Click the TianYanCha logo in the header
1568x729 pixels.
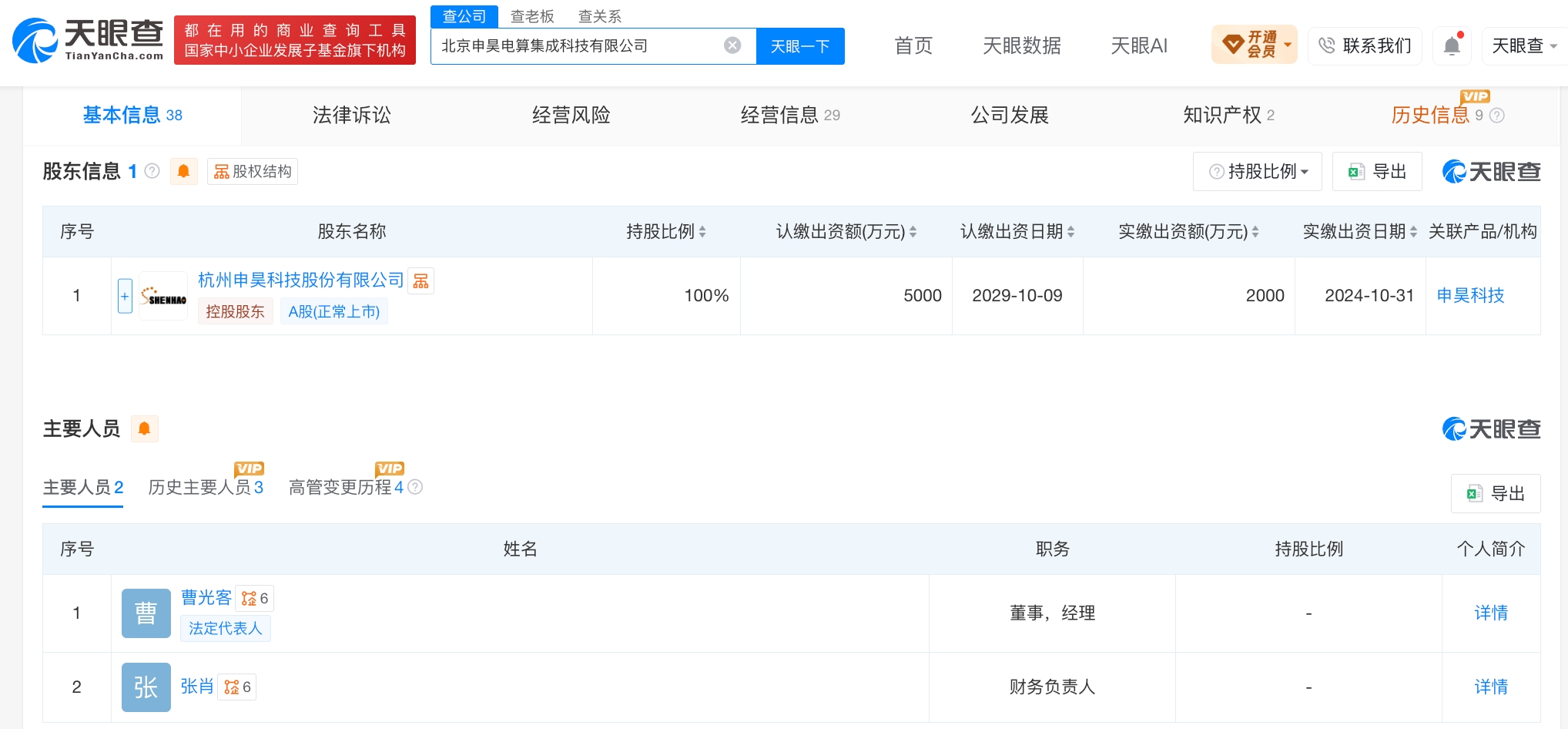click(x=89, y=40)
